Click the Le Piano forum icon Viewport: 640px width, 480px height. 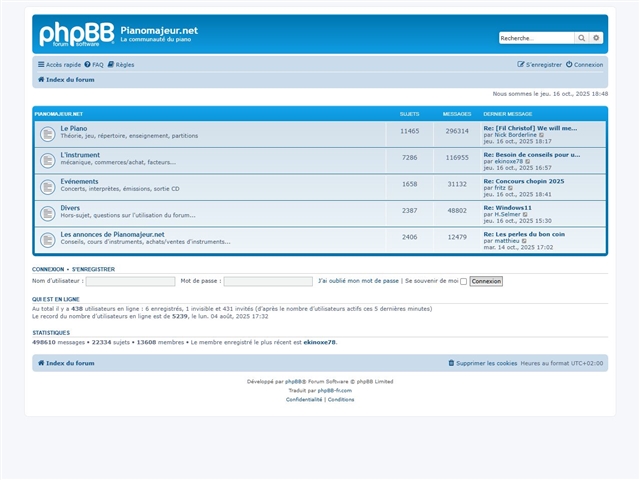[x=47, y=132]
